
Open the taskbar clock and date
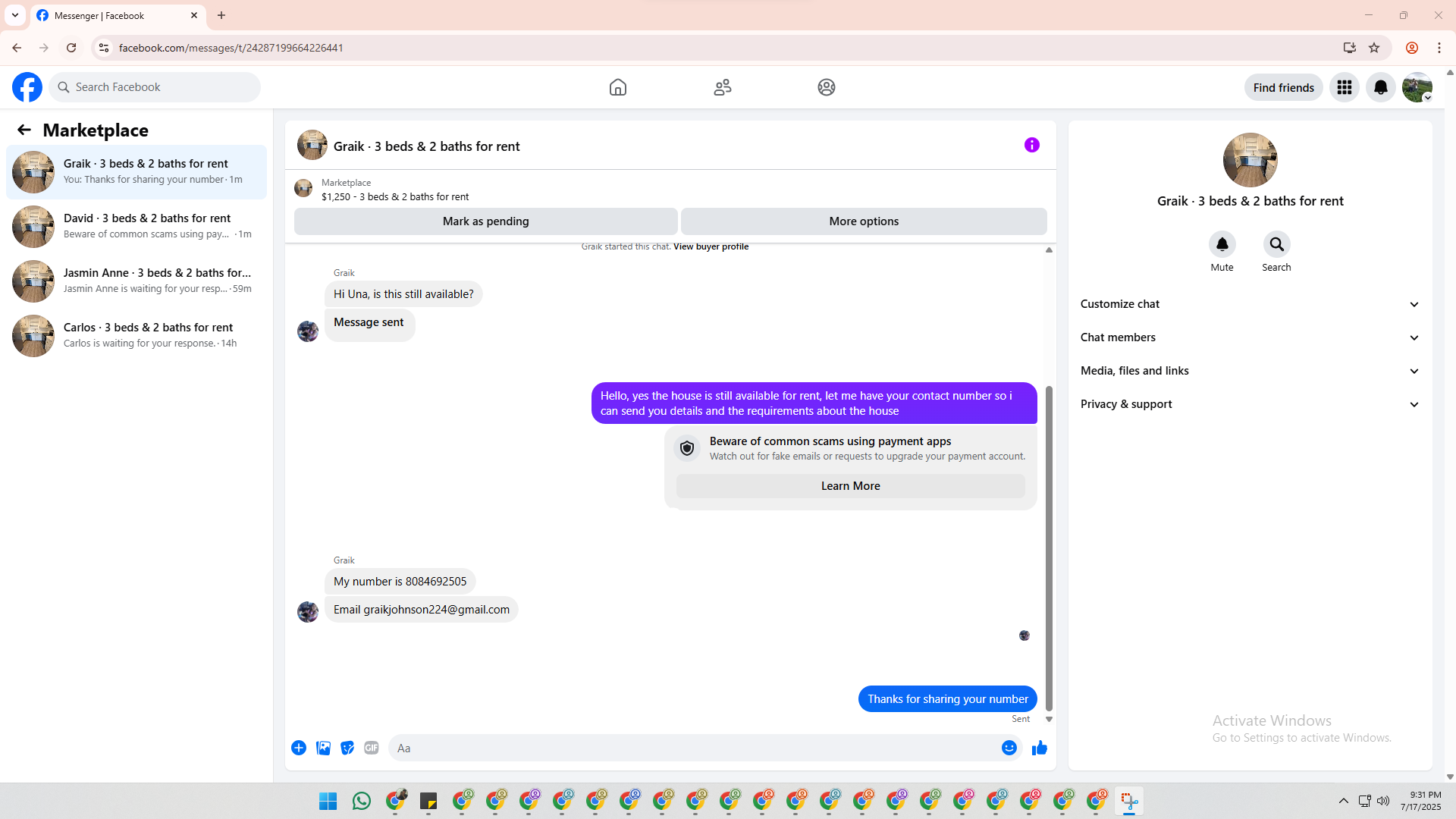point(1420,801)
